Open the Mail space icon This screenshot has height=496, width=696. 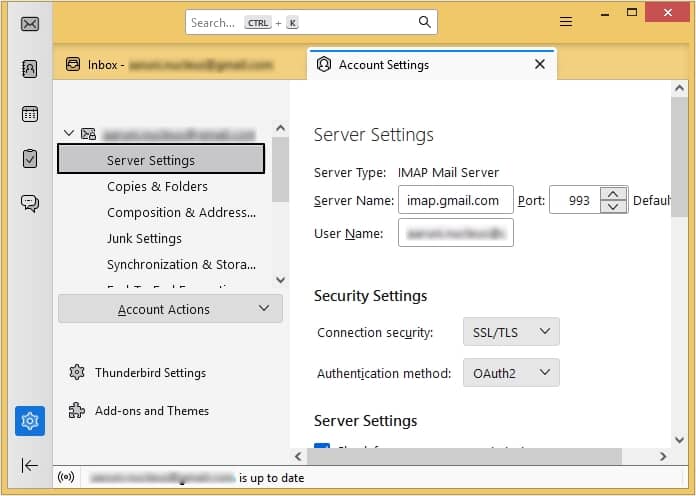click(30, 24)
